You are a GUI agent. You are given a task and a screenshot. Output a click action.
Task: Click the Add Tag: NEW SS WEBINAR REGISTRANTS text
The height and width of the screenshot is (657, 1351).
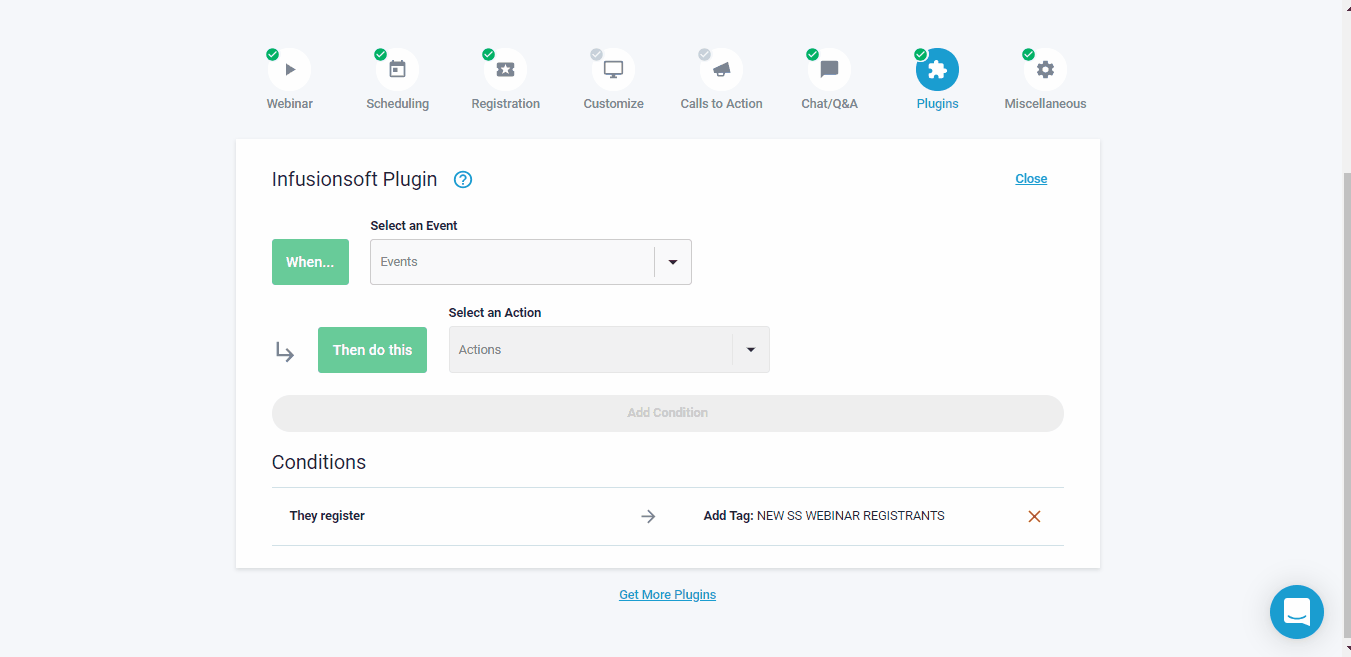[824, 516]
